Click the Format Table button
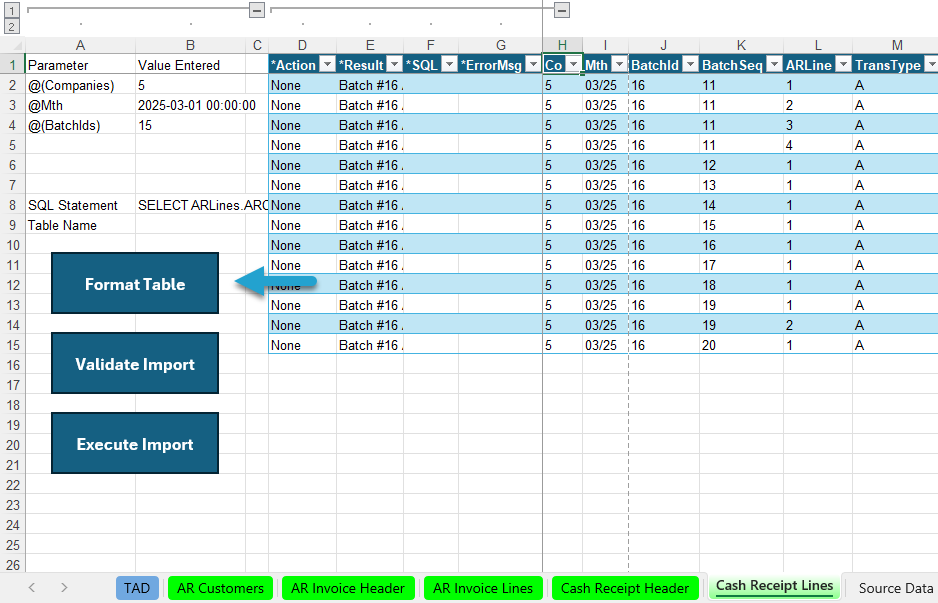Viewport: 938px width, 603px height. click(135, 283)
